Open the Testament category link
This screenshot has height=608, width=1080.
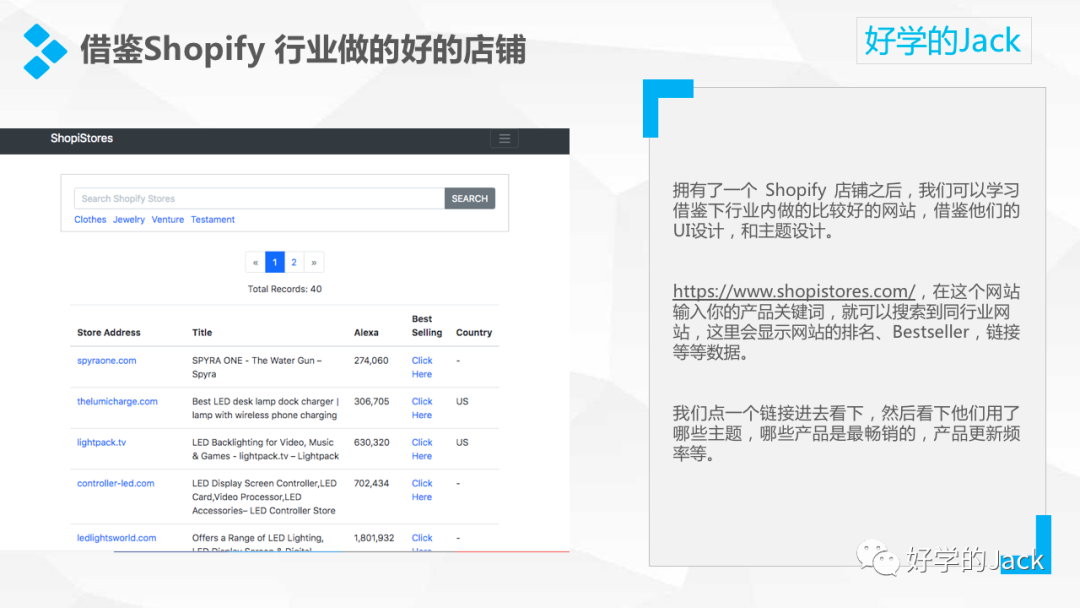coord(212,219)
